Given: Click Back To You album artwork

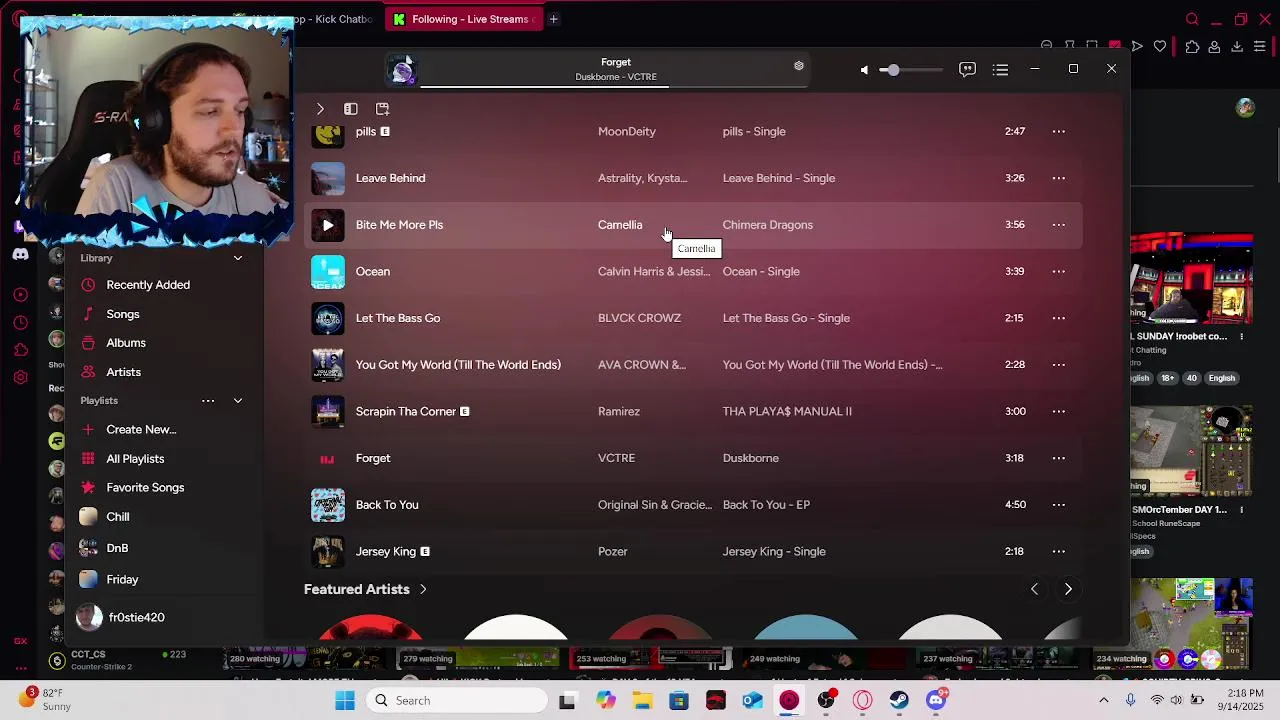Looking at the screenshot, I should [x=328, y=505].
